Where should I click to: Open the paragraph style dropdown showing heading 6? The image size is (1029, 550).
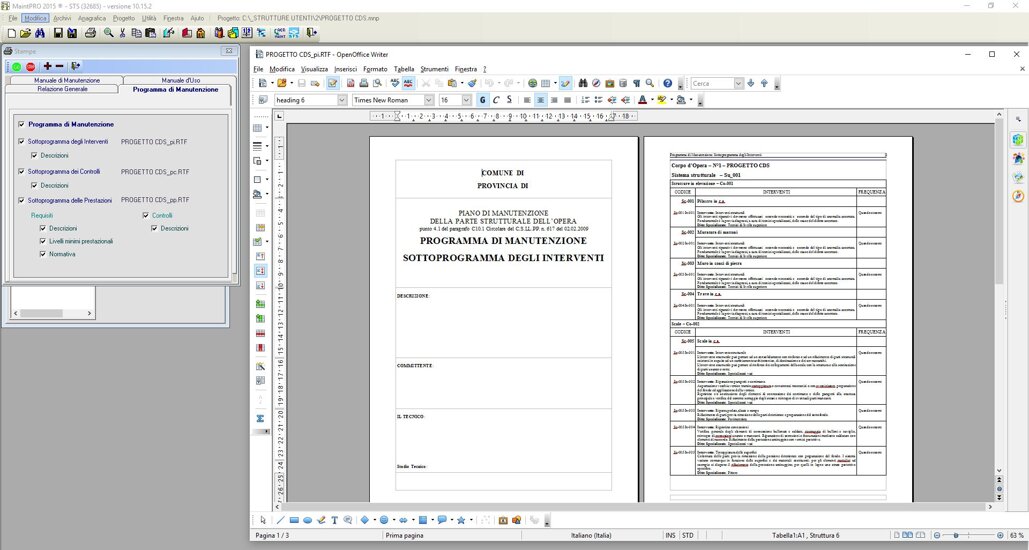341,100
